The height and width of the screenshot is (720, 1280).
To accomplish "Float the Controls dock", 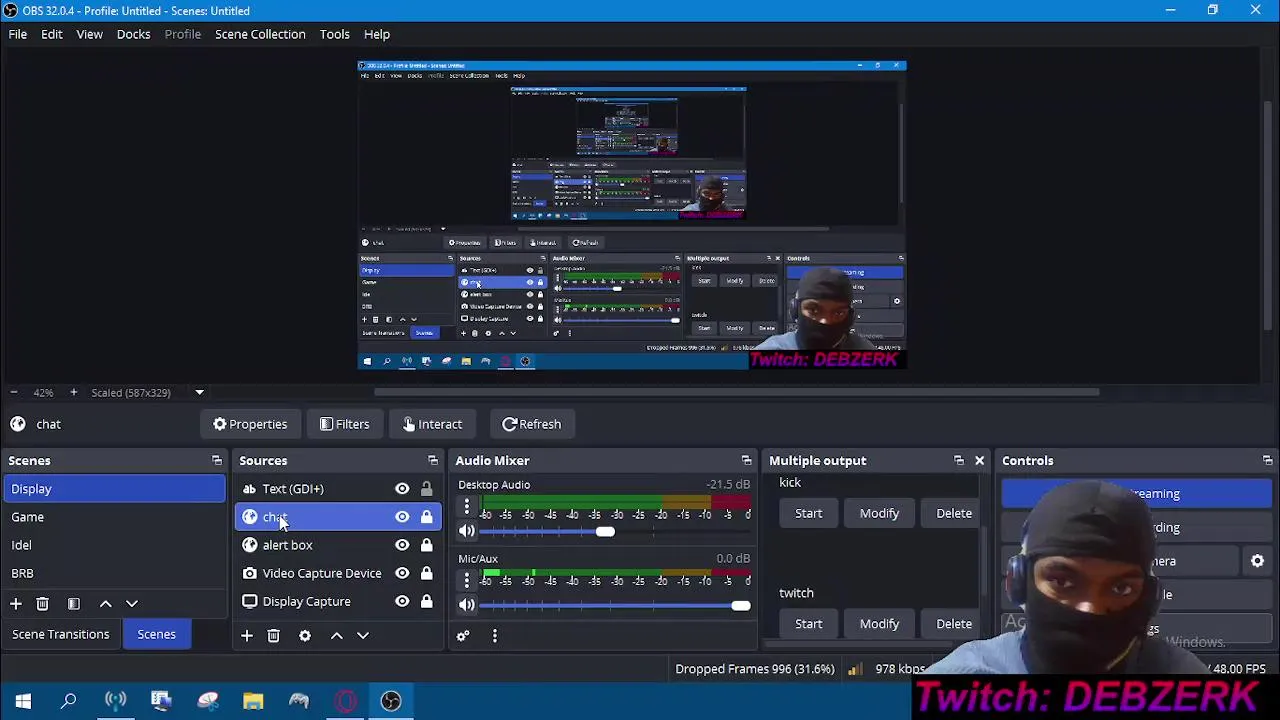I will click(1267, 461).
